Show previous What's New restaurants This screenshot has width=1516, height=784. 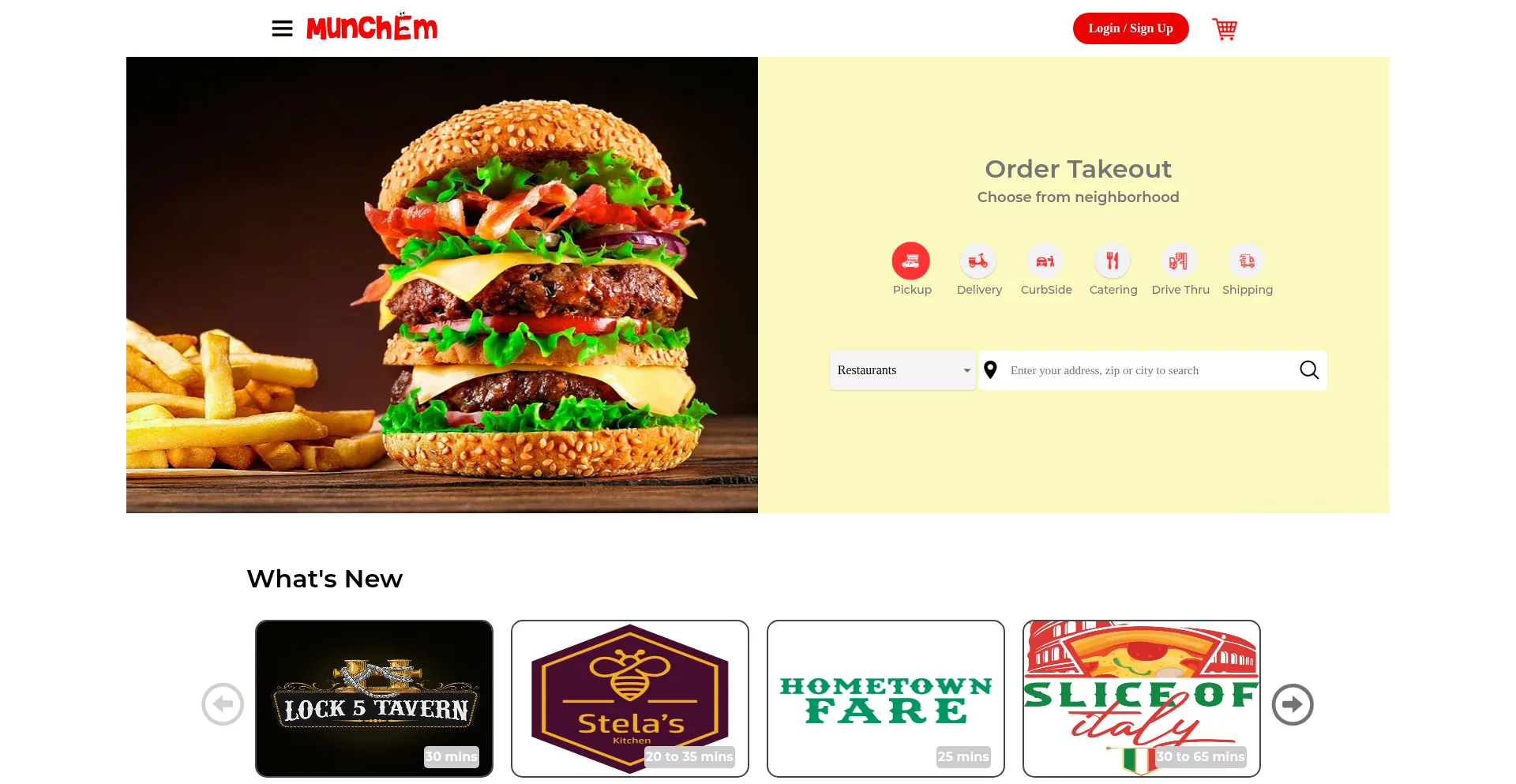pyautogui.click(x=223, y=704)
